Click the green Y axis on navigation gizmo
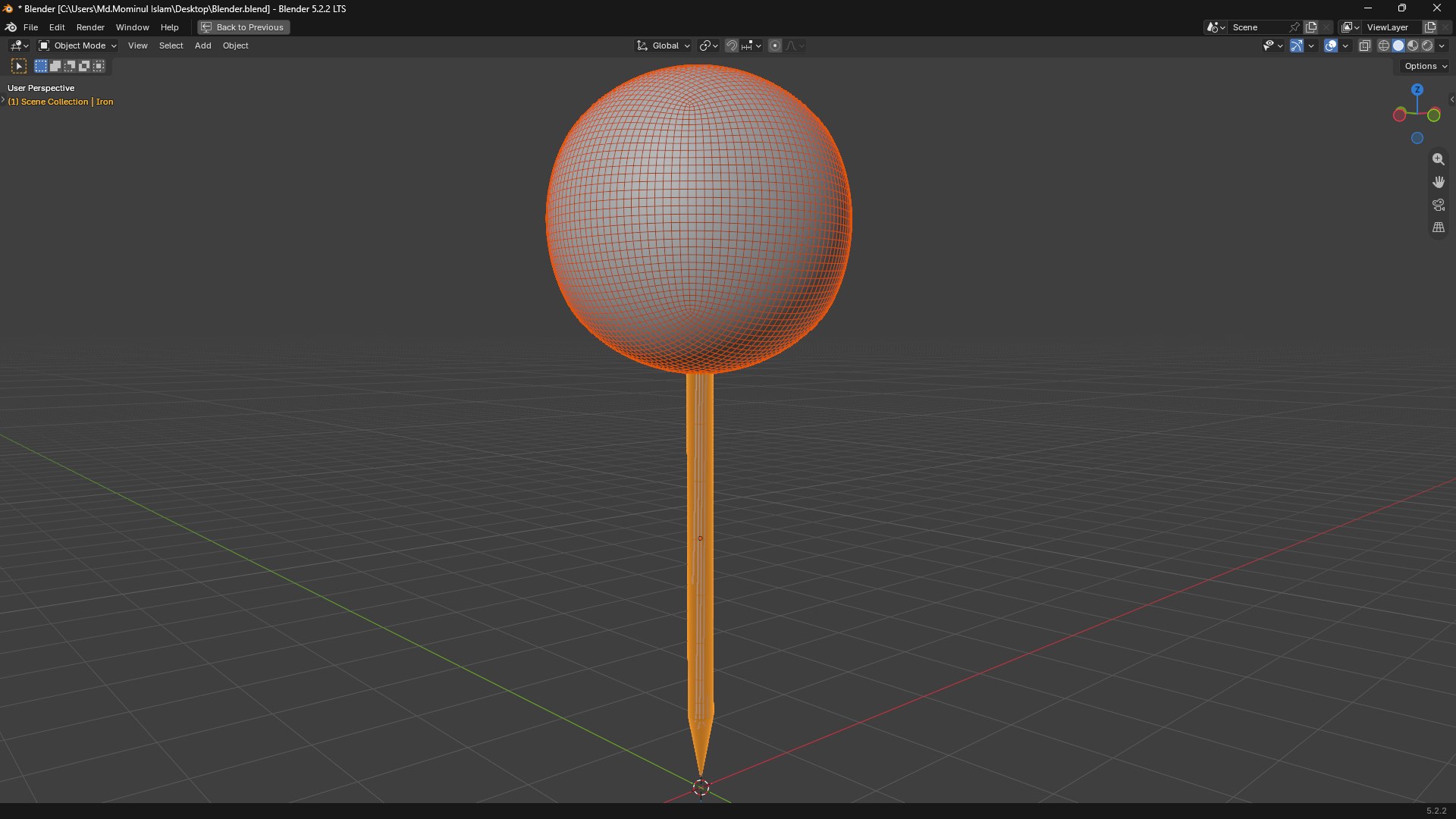This screenshot has width=1456, height=819. [x=1434, y=115]
